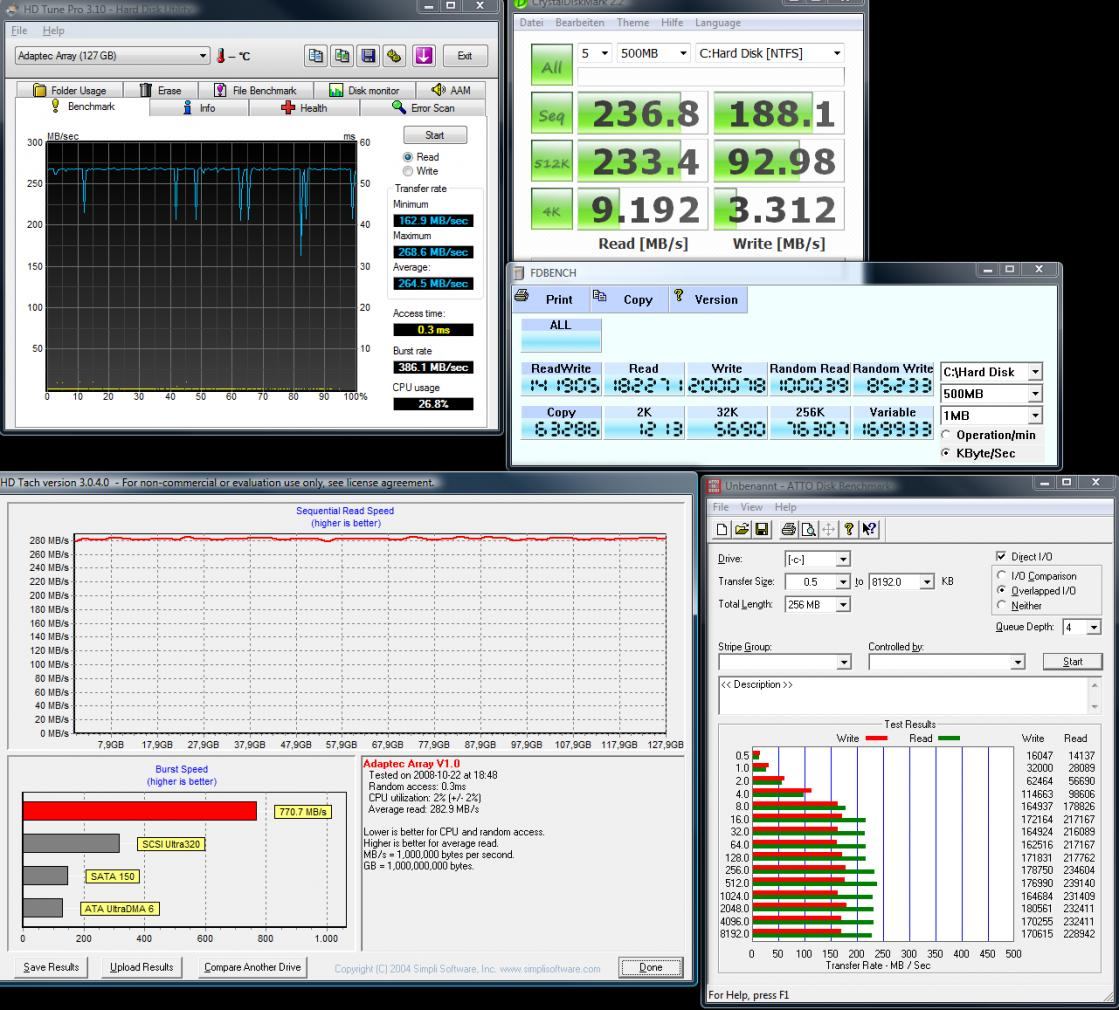Open the File menu in HD Tune Pro

tap(19, 31)
